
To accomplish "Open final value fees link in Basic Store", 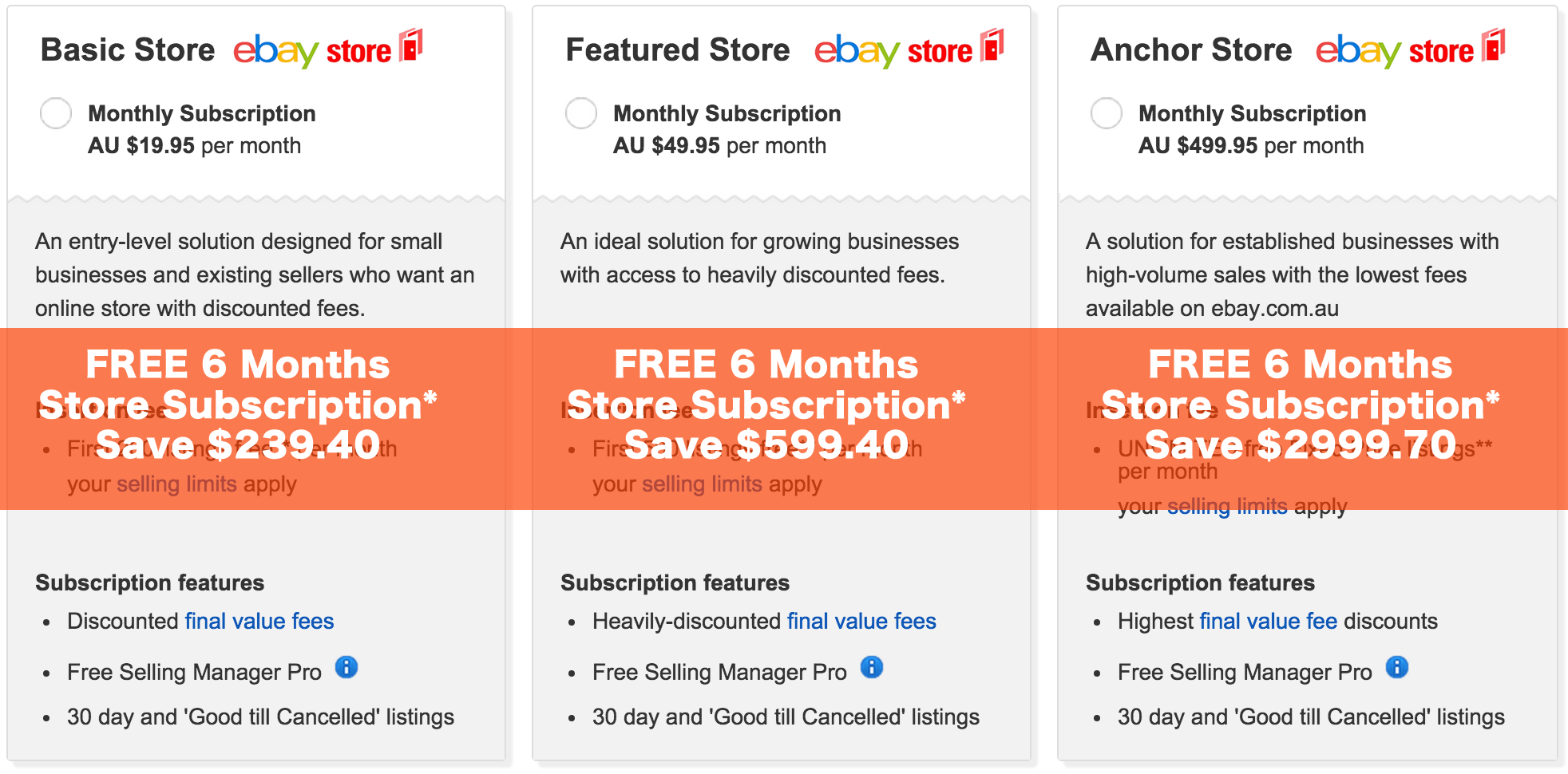I will 259,621.
